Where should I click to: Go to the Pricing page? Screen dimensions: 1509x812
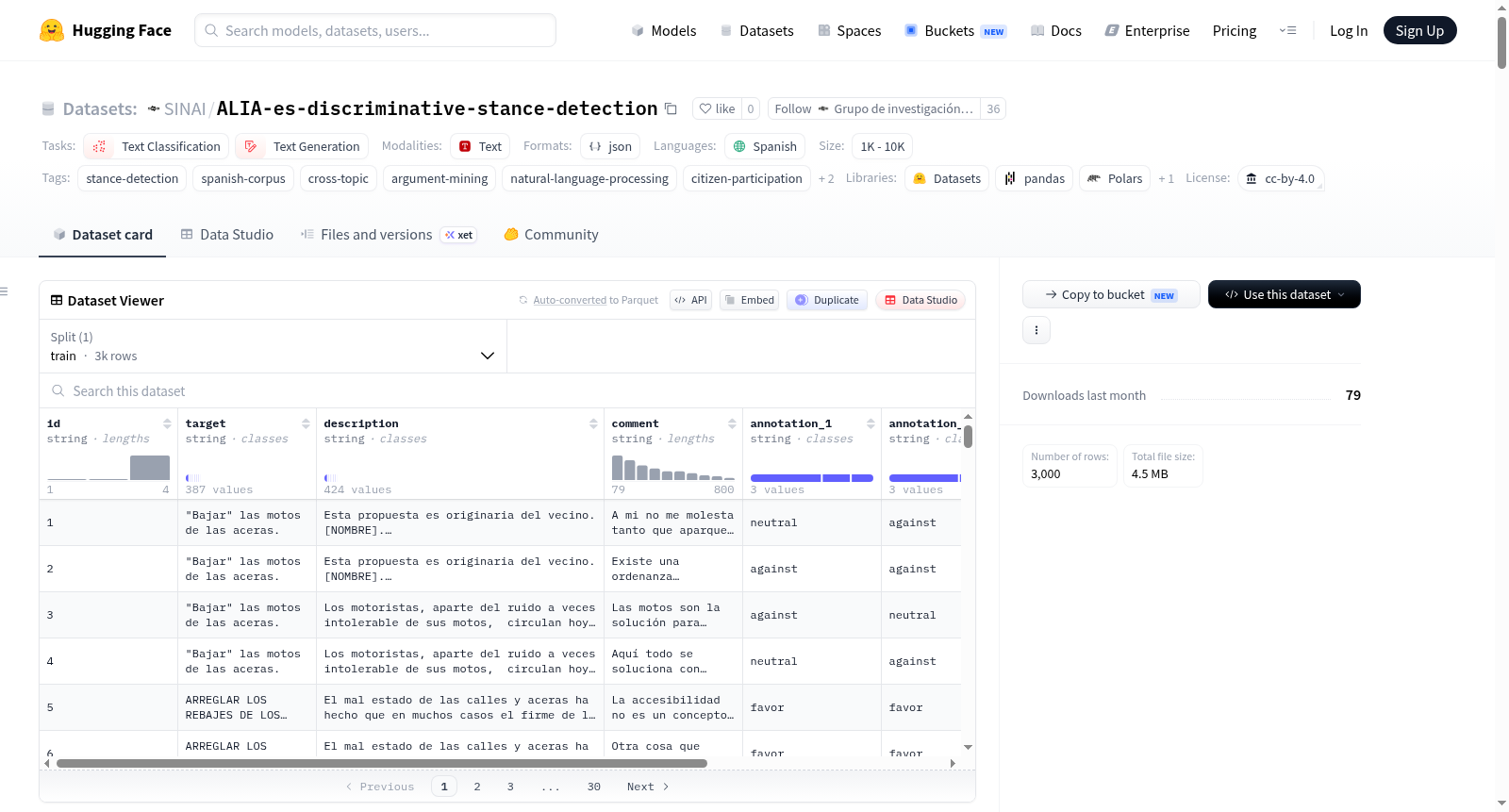[x=1235, y=30]
